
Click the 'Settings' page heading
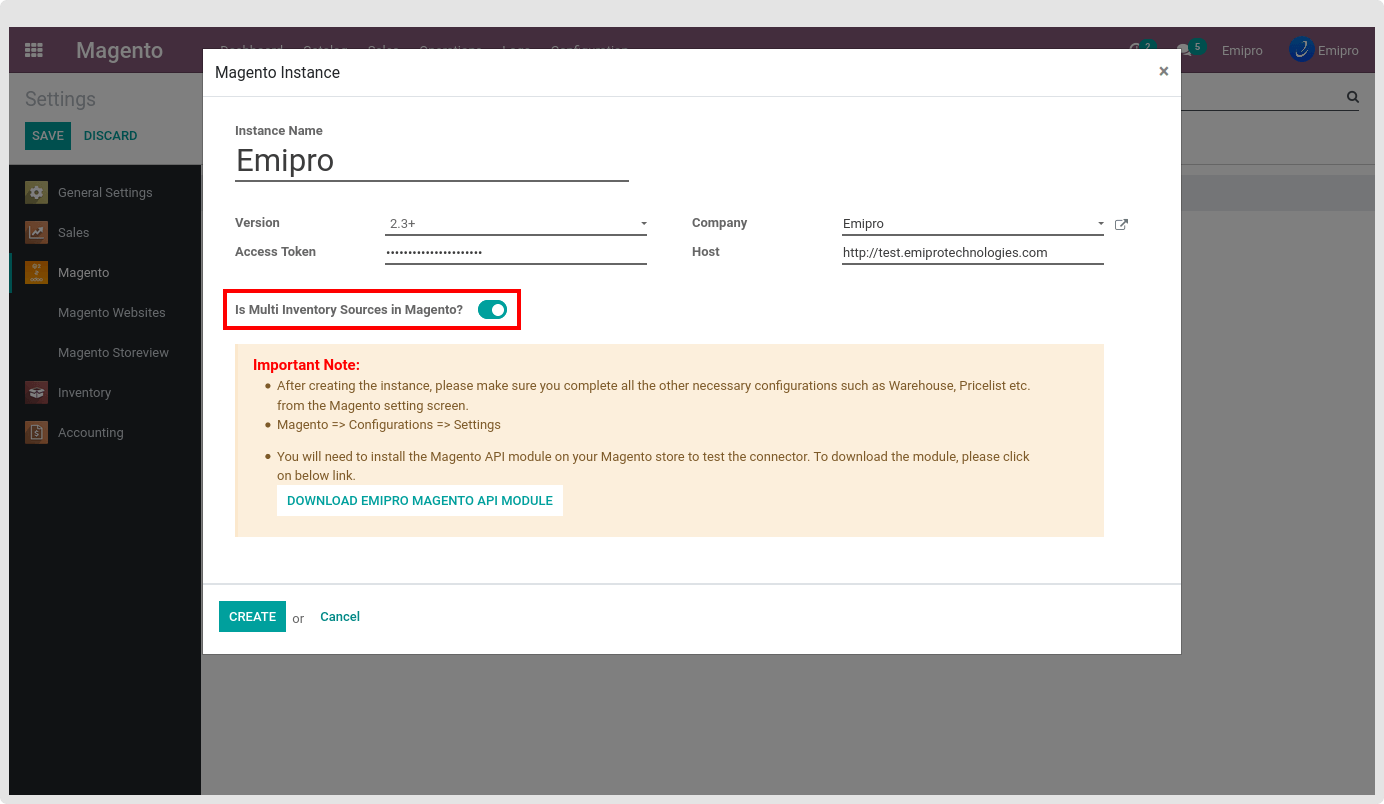click(60, 99)
